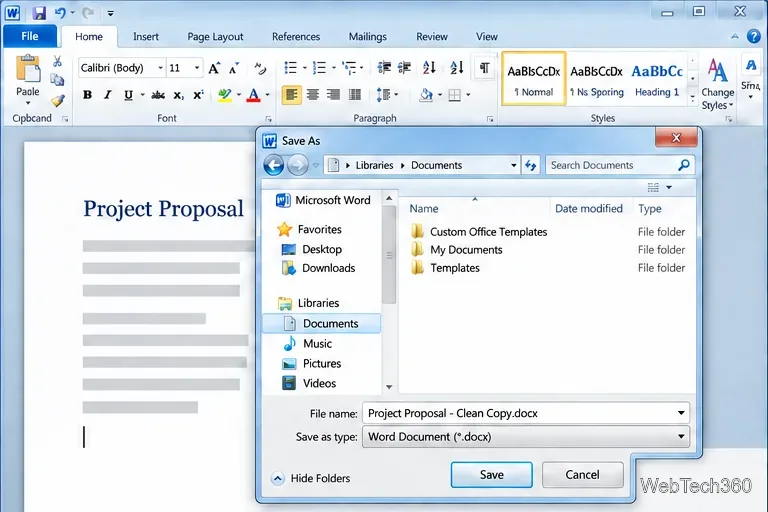Switch to the Mailings tab

coord(367,37)
